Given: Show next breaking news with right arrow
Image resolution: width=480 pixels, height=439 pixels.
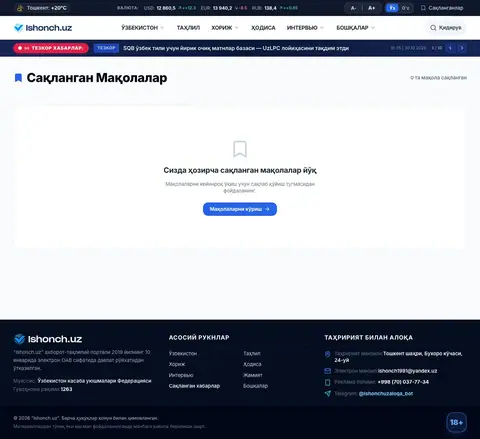Looking at the screenshot, I should click(x=462, y=48).
